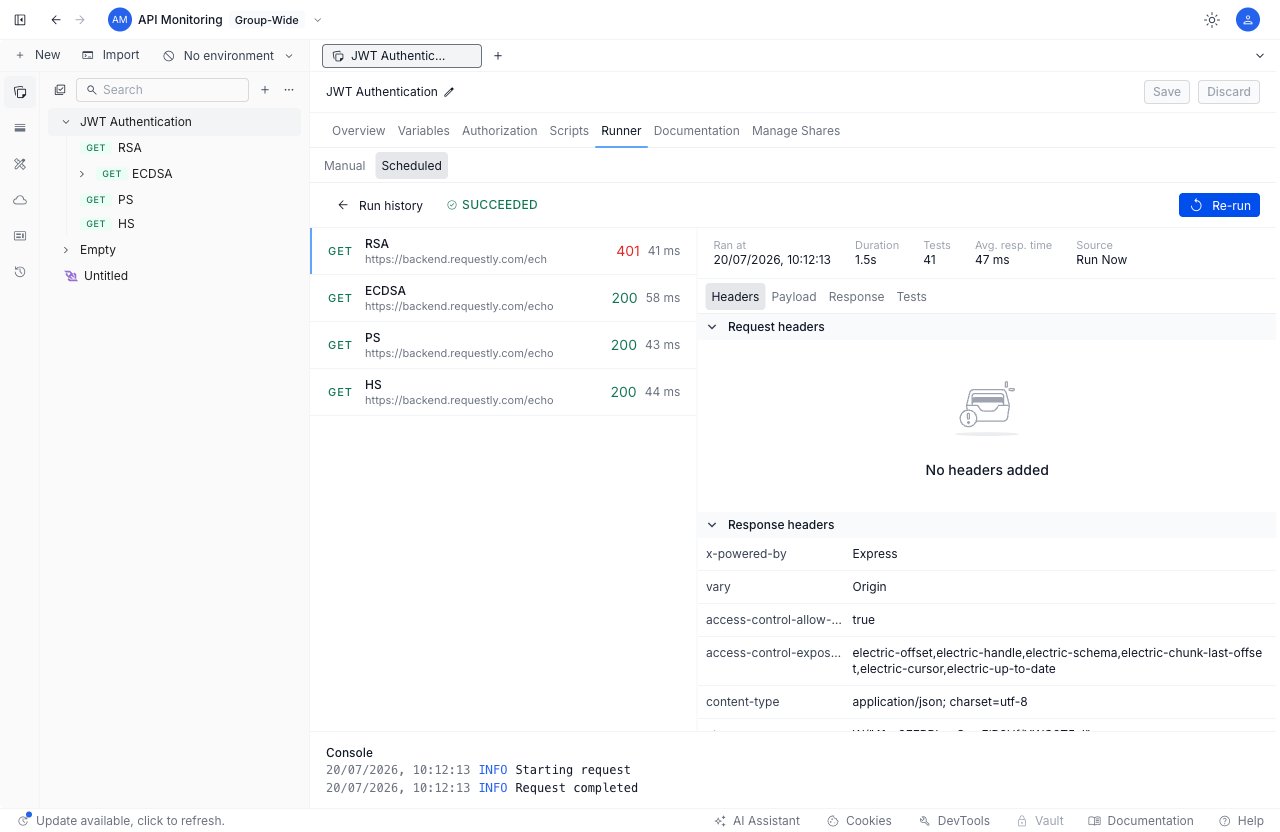Switch to the Overview tab
Viewport: 1280px width, 832px height.
(358, 131)
